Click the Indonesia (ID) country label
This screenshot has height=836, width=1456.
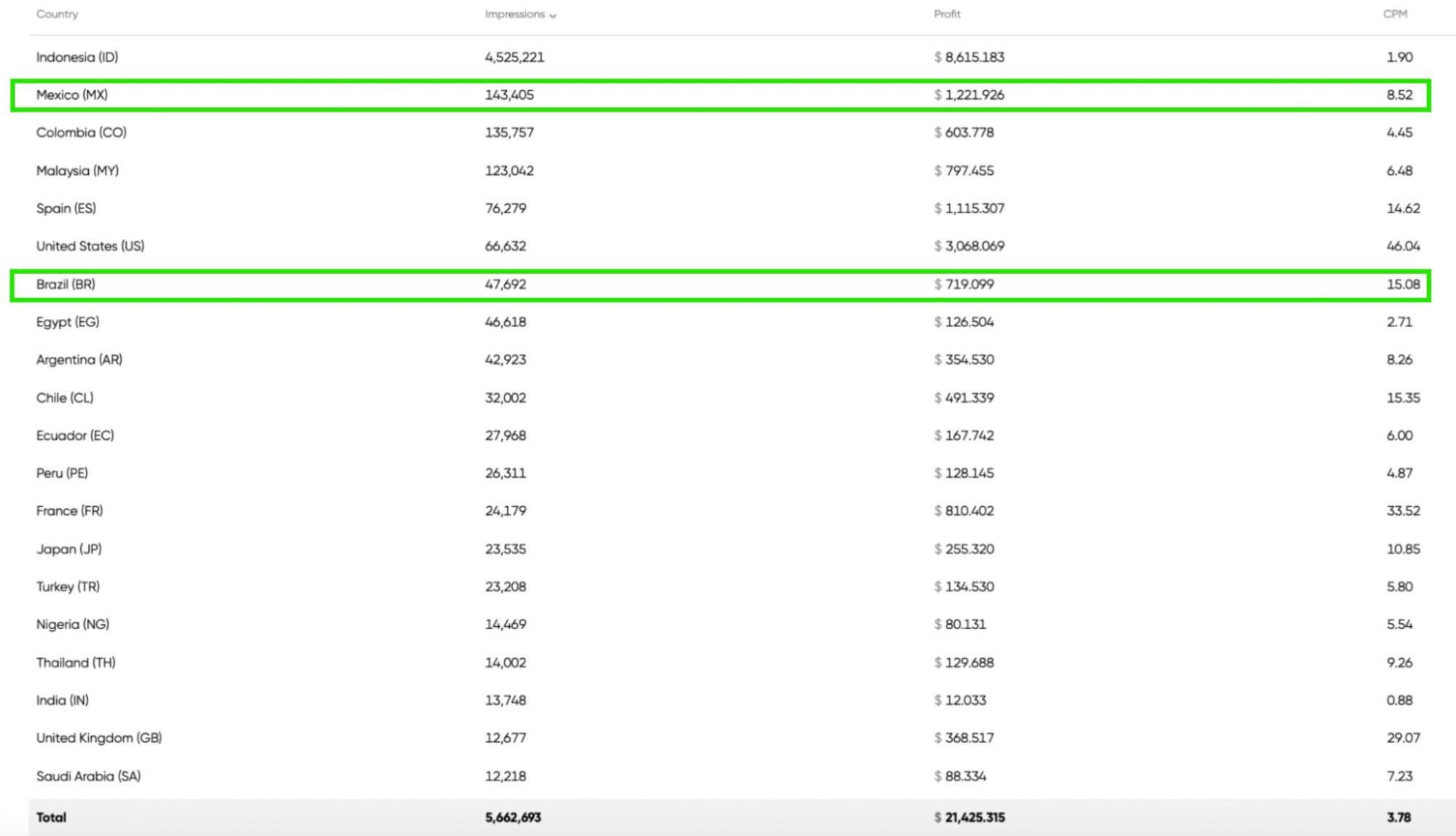click(77, 57)
